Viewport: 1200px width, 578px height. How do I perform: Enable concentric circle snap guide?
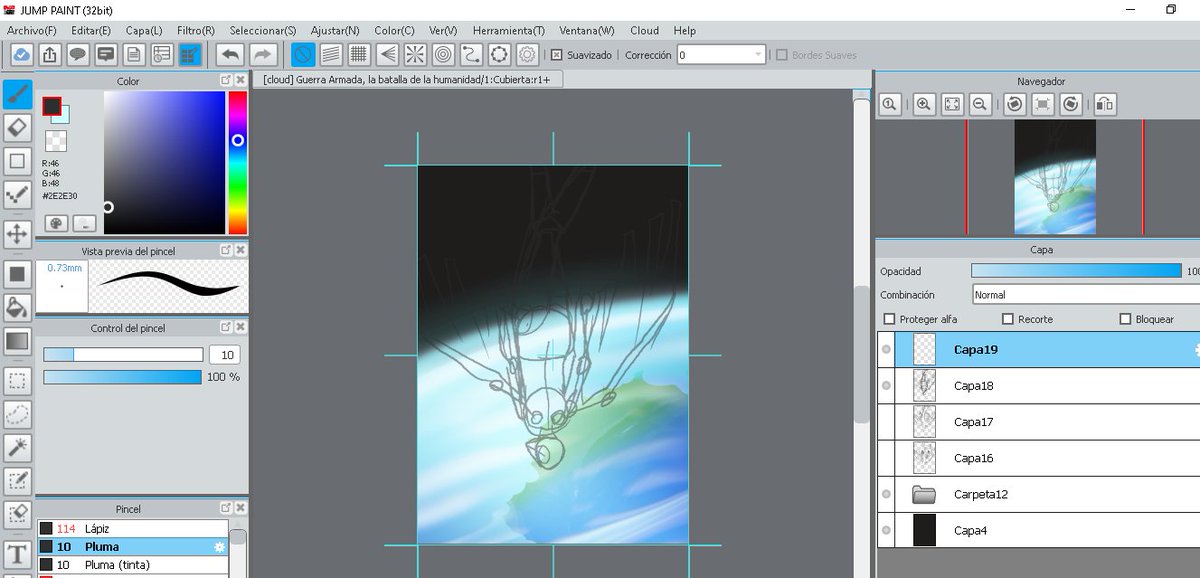[443, 54]
